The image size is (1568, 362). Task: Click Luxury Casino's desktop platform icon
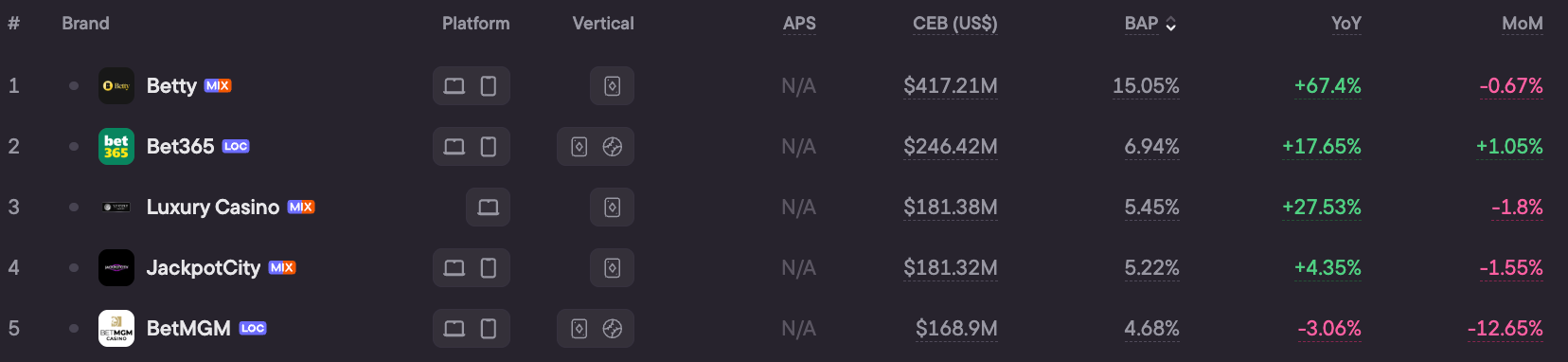coord(488,208)
